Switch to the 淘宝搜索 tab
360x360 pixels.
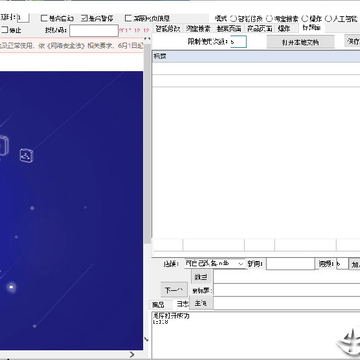pyautogui.click(x=198, y=29)
